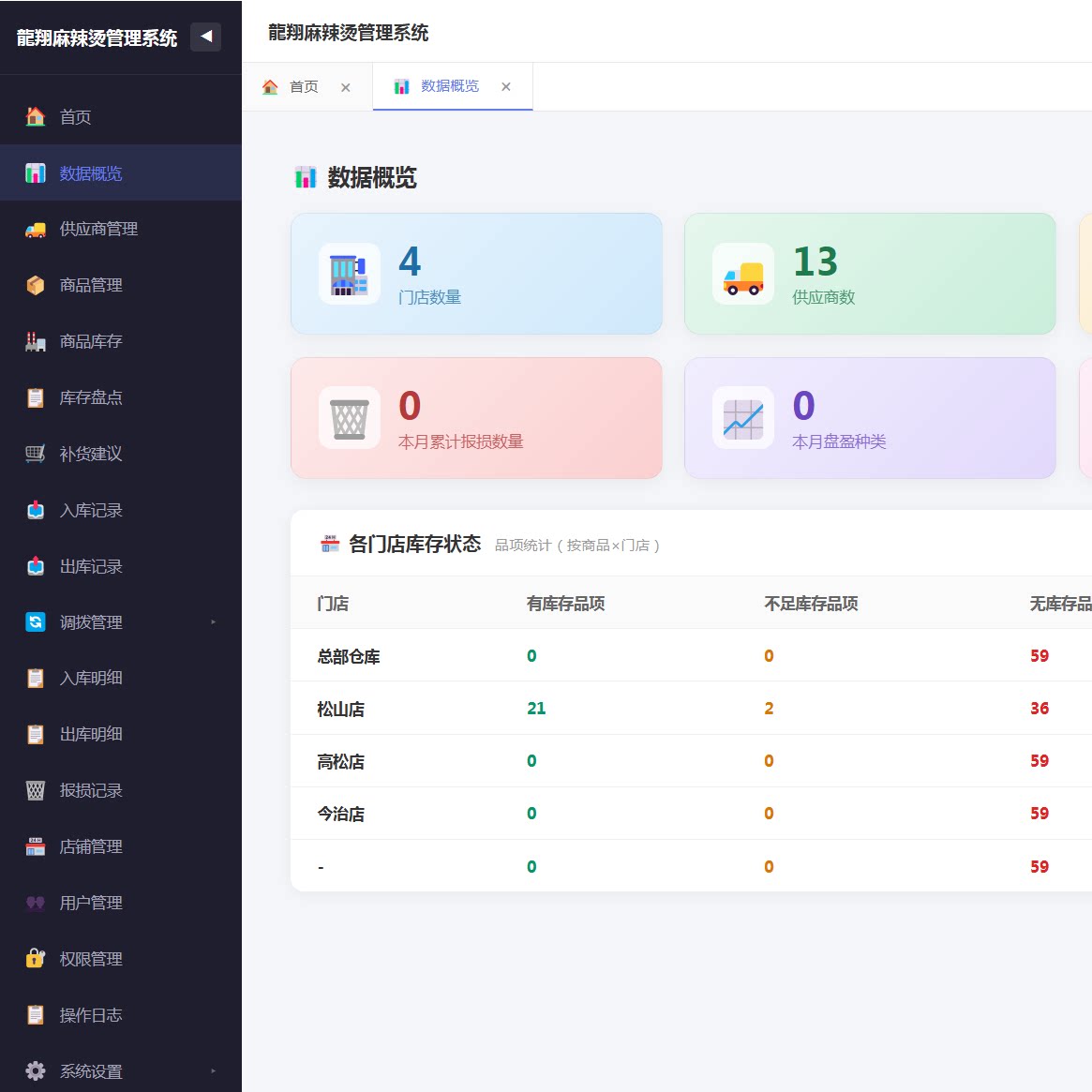Collapse the sidebar with the arrow button

(x=205, y=37)
